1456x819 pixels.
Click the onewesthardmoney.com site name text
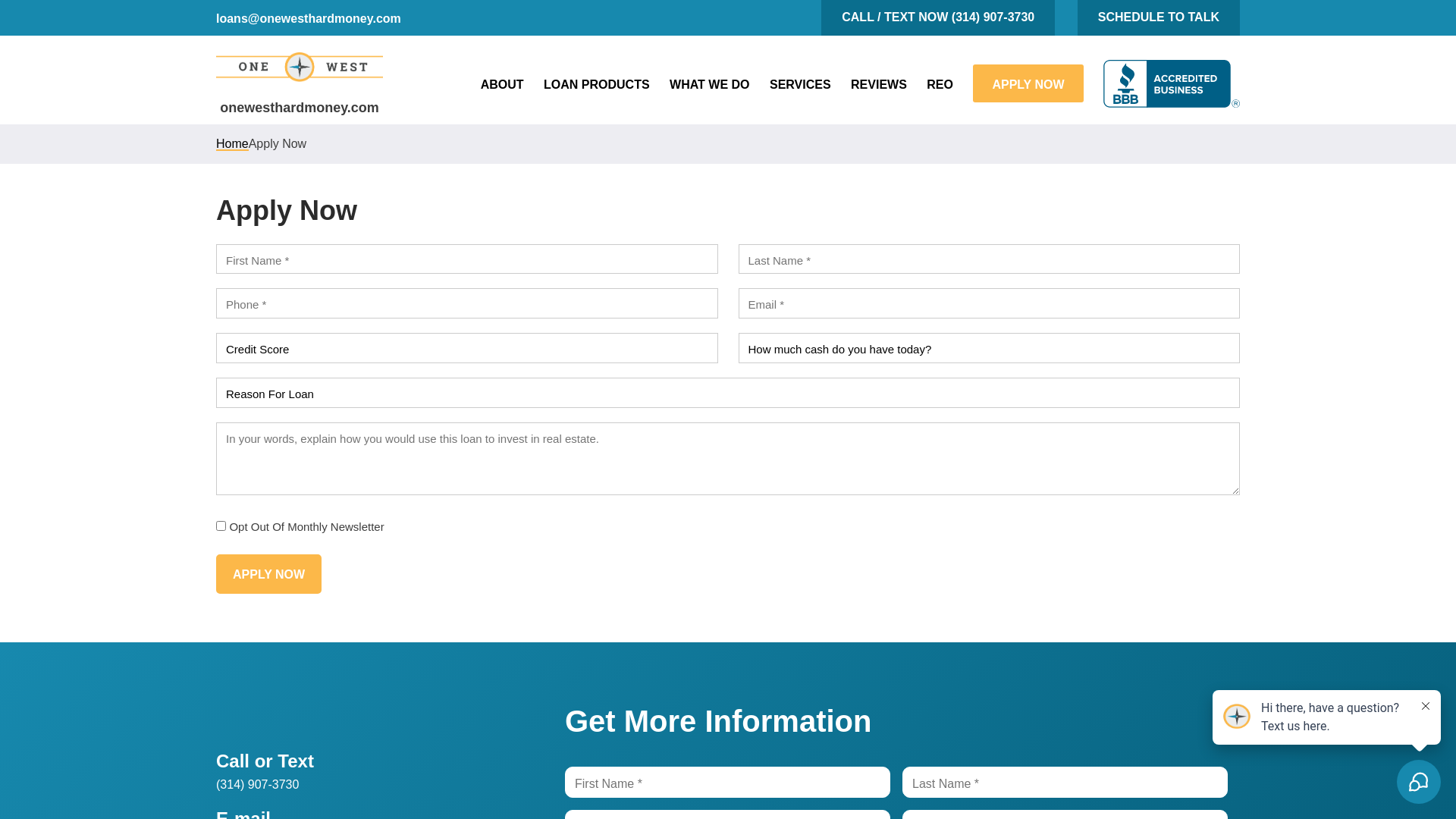[300, 108]
